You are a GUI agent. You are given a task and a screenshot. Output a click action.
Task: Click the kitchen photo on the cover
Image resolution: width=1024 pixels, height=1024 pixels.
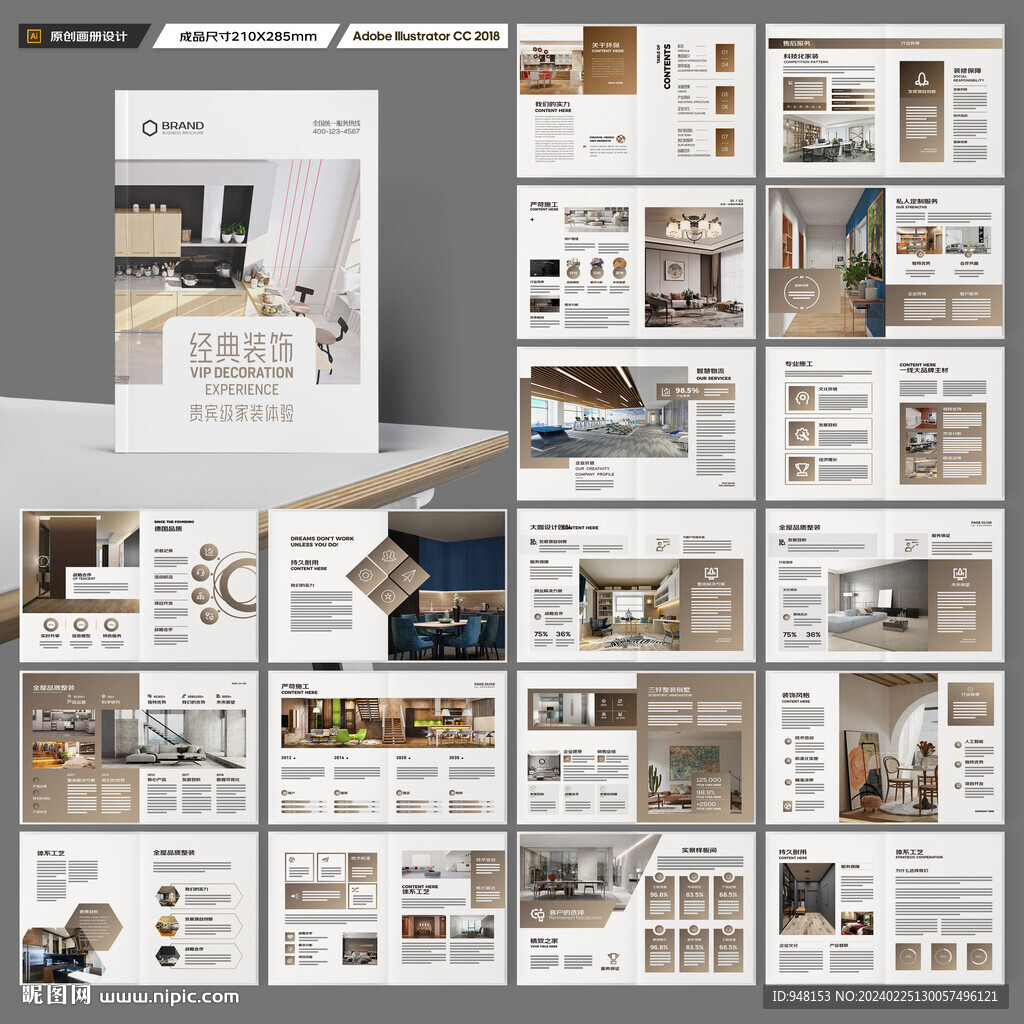238,272
